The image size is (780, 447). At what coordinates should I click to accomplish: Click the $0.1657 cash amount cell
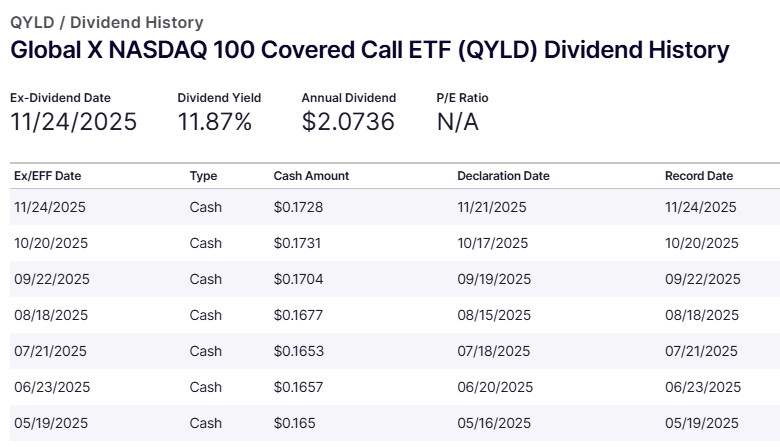(x=298, y=387)
